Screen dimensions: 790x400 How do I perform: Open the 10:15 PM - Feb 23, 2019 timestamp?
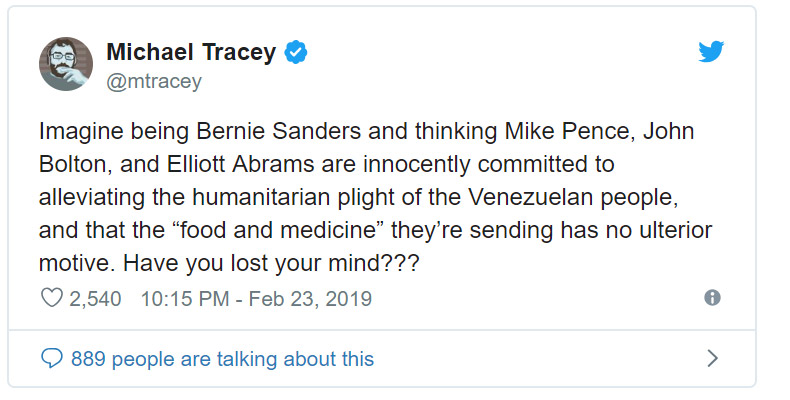coord(256,298)
